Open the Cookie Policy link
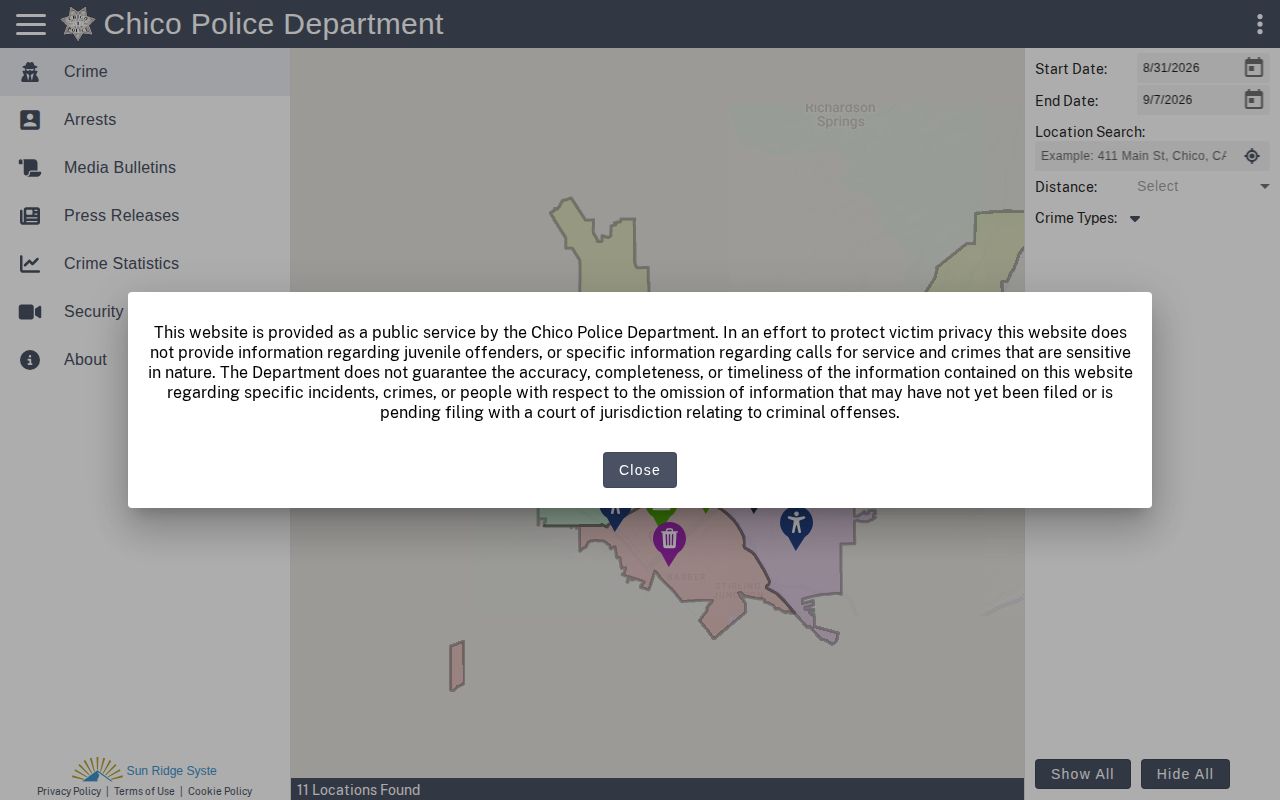Viewport: 1280px width, 800px height. (220, 791)
